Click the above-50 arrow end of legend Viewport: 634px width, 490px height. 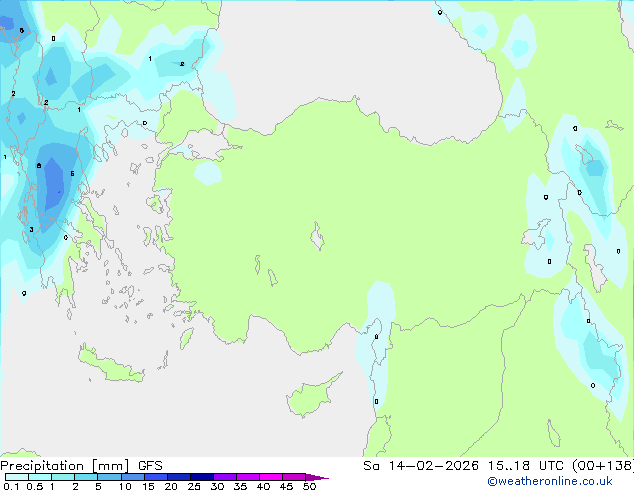click(317, 477)
